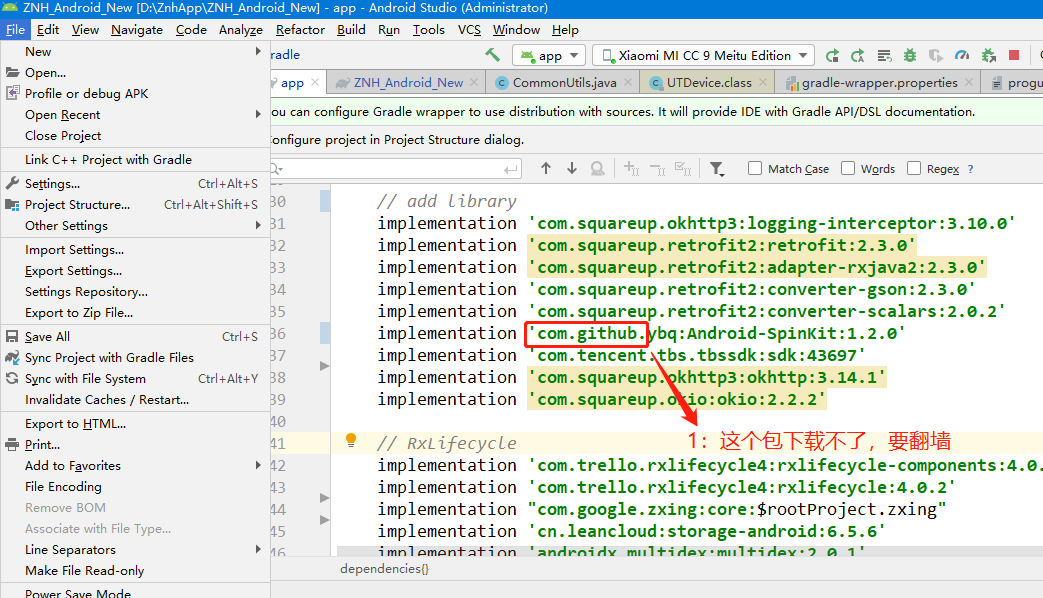Click the Find All Usages icon in search bar

[x=598, y=169]
